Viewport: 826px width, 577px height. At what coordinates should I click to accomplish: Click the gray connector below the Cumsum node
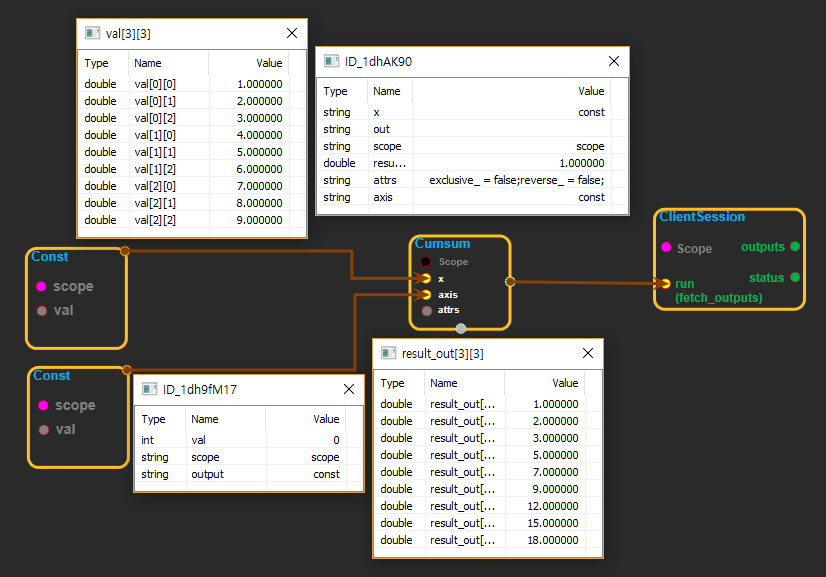pos(460,328)
